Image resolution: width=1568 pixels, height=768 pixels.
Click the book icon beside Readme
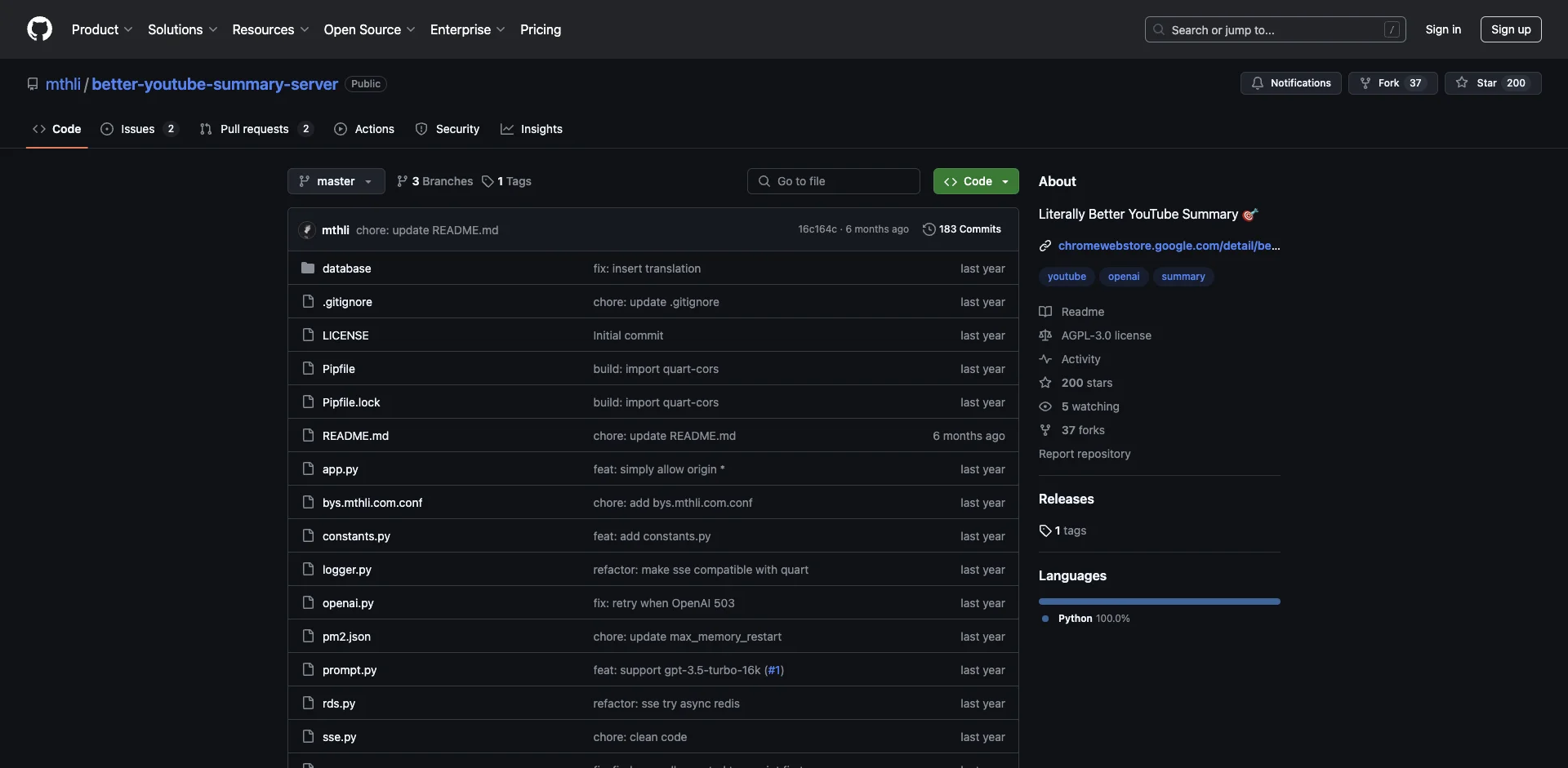click(x=1045, y=312)
